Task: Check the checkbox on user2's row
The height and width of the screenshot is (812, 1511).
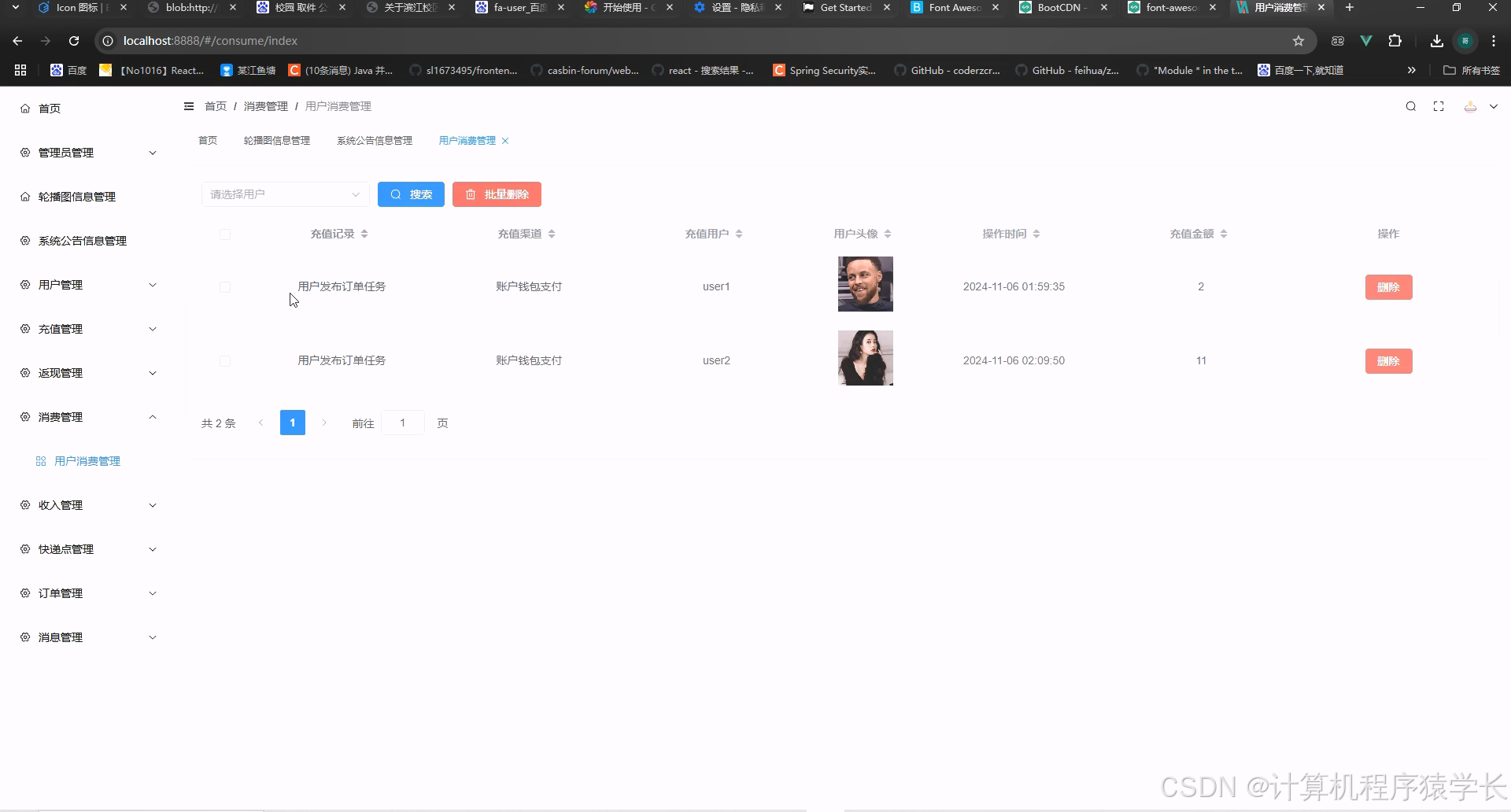Action: [225, 361]
